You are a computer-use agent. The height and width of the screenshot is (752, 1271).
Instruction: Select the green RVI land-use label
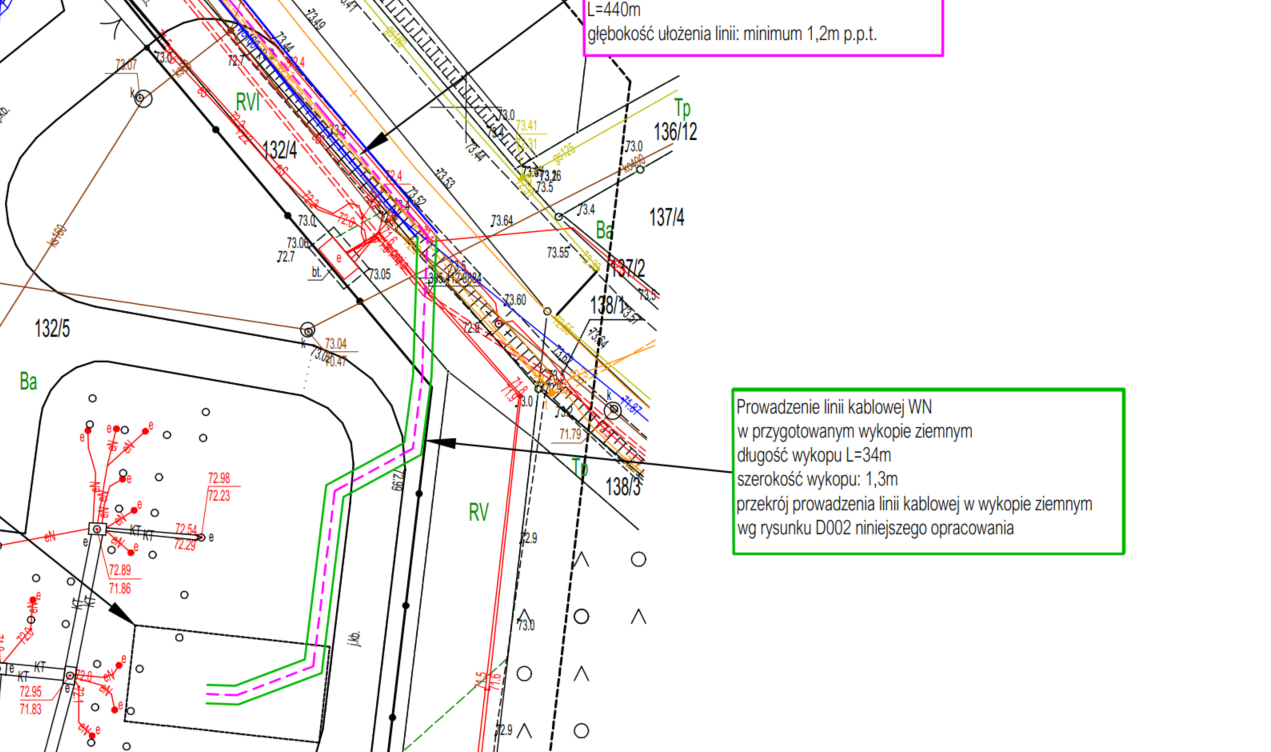coord(248,101)
